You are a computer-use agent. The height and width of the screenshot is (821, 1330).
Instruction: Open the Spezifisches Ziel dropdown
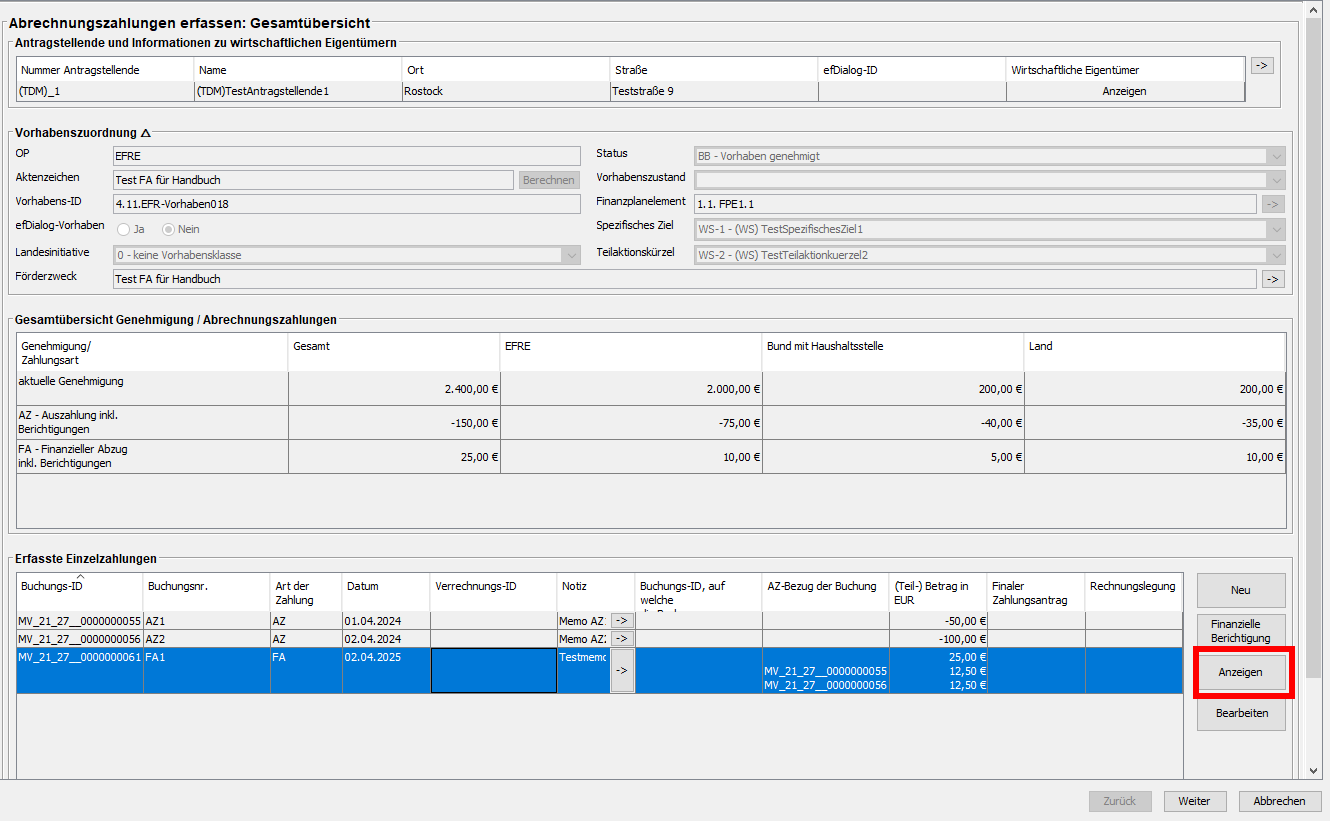(1274, 229)
